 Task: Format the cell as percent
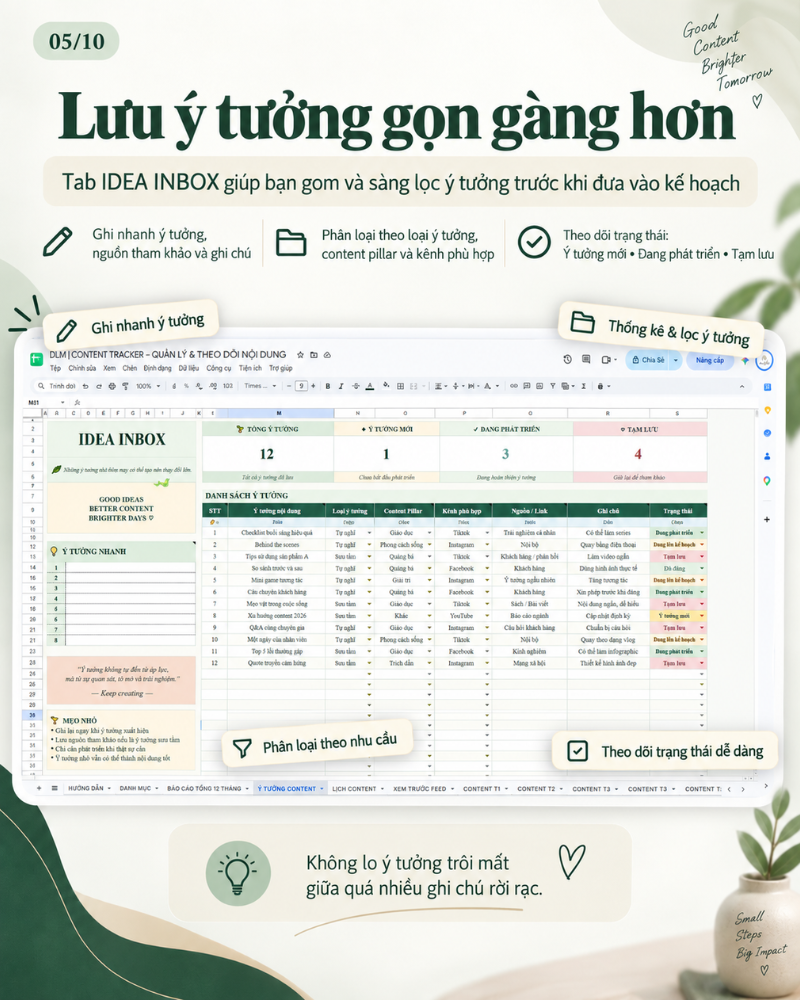point(186,386)
